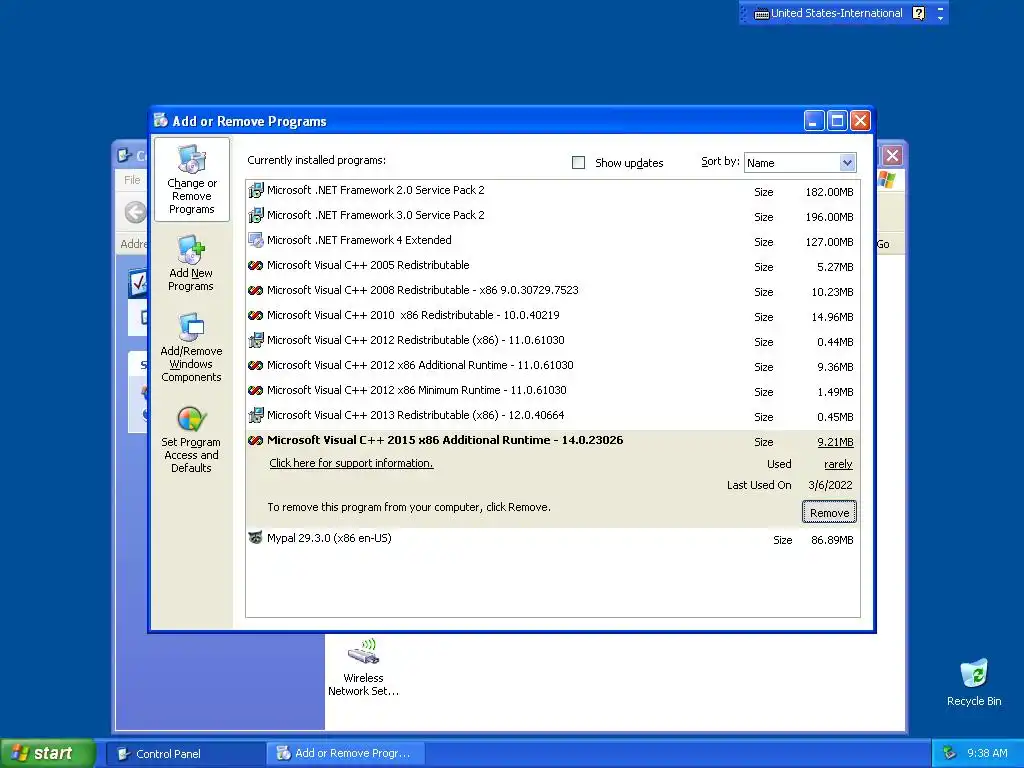Open the Sort by Name dropdown
1024x768 pixels.
click(847, 163)
